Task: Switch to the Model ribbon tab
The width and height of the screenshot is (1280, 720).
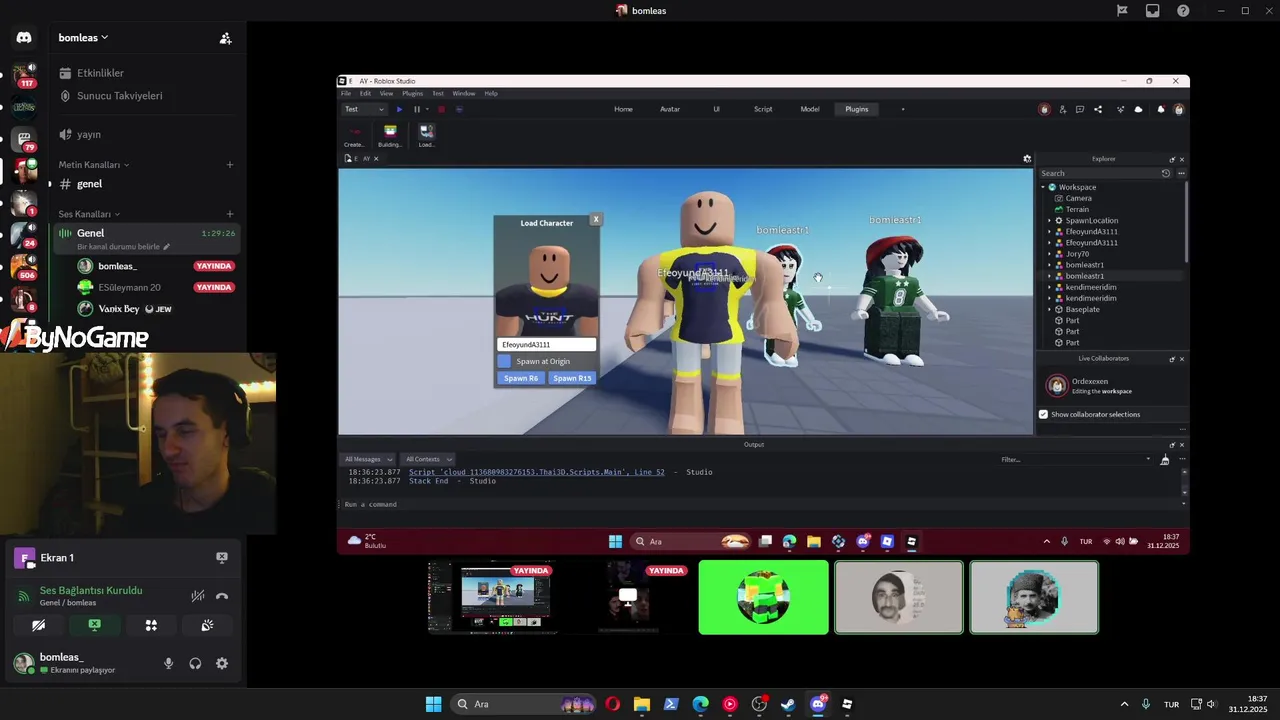Action: (810, 109)
